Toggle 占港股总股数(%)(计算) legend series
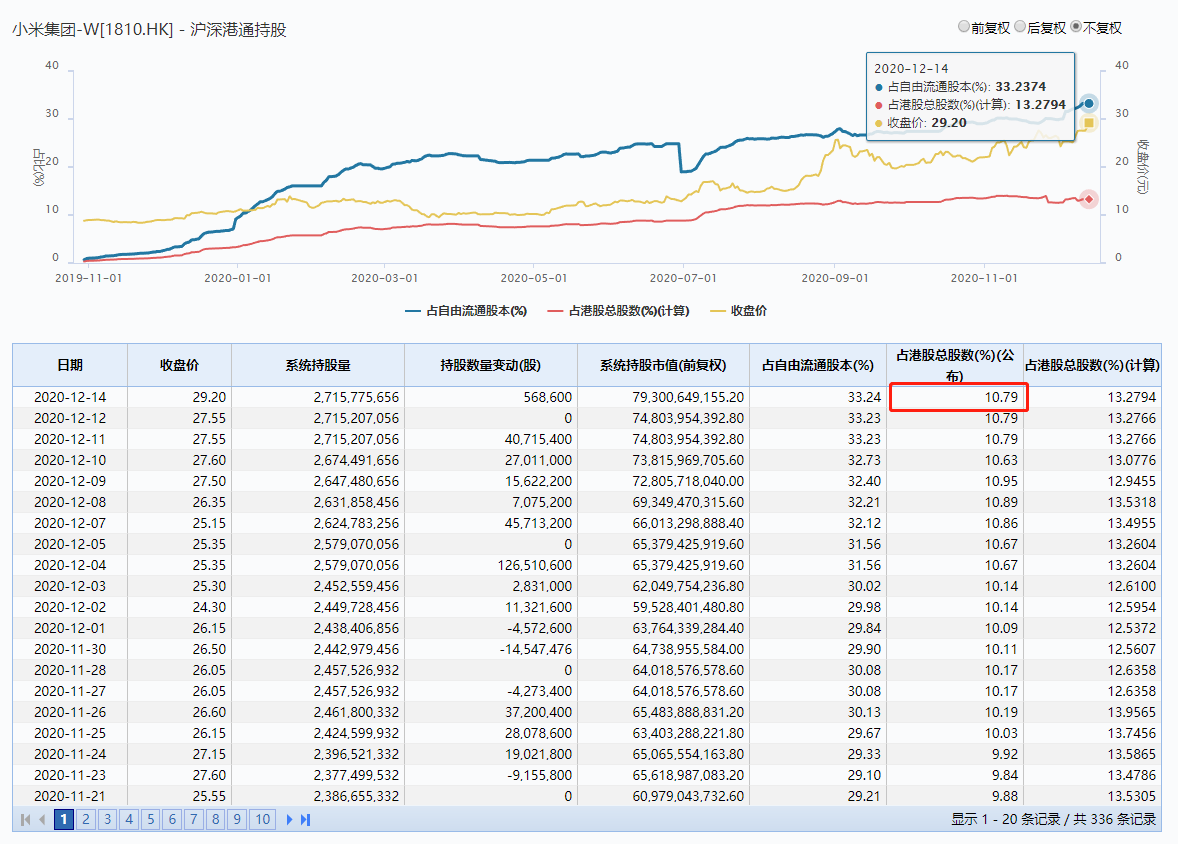This screenshot has height=844, width=1178. (618, 310)
